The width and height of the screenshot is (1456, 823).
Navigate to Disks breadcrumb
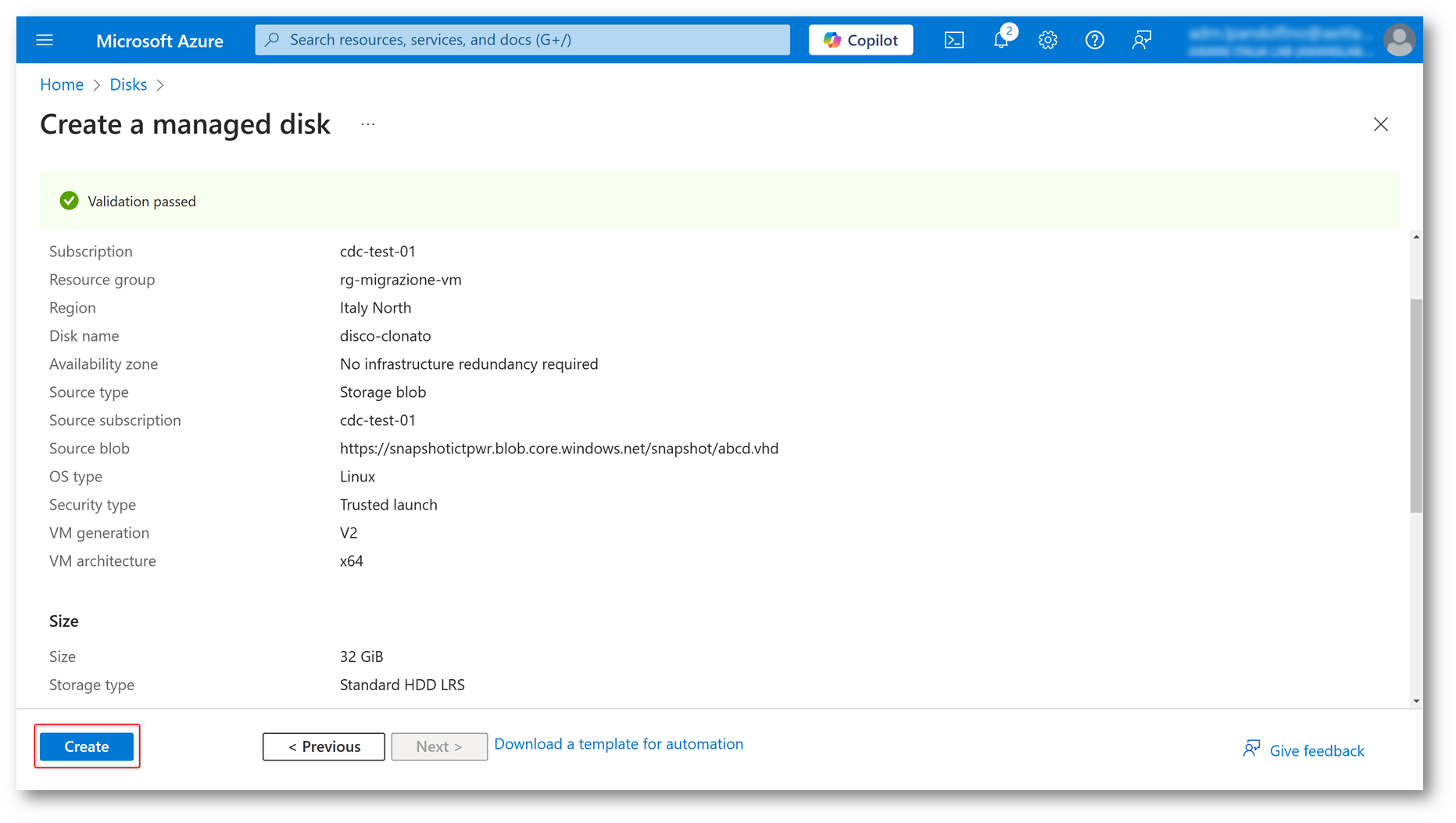click(x=128, y=84)
